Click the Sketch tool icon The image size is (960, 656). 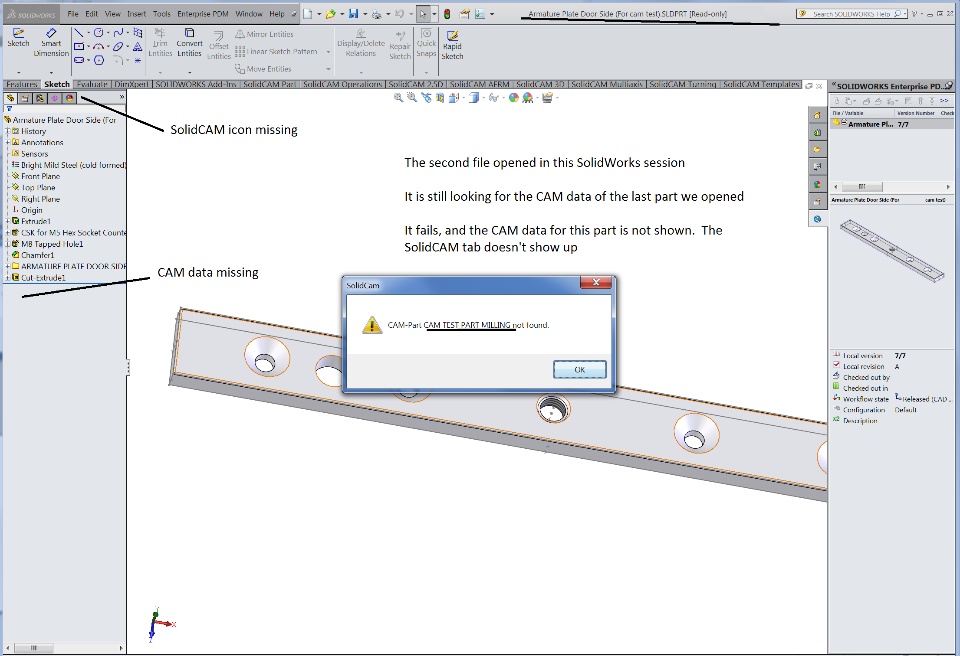(x=18, y=33)
